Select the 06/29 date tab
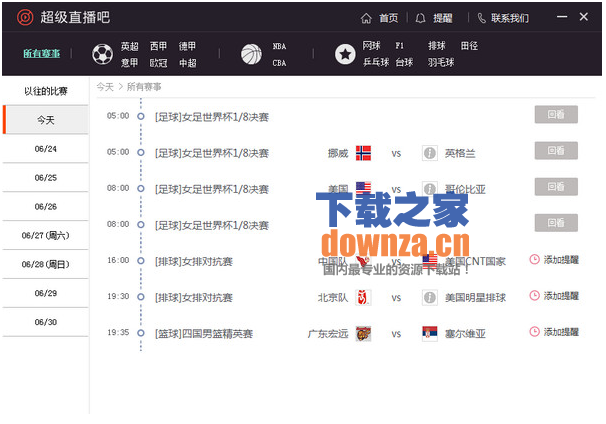606x424 pixels. click(x=46, y=293)
